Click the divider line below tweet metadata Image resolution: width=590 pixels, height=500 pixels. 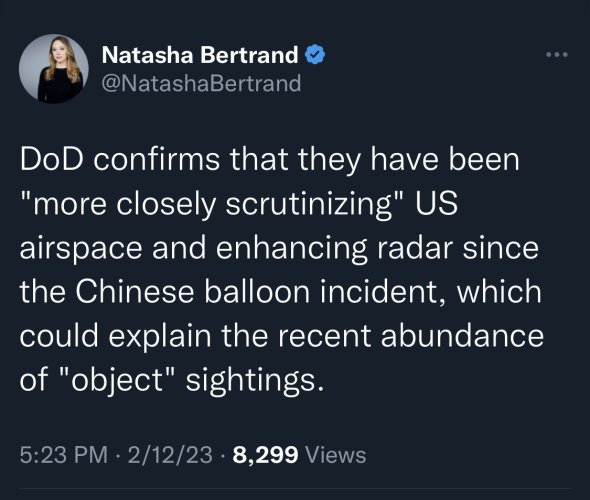[x=295, y=489]
